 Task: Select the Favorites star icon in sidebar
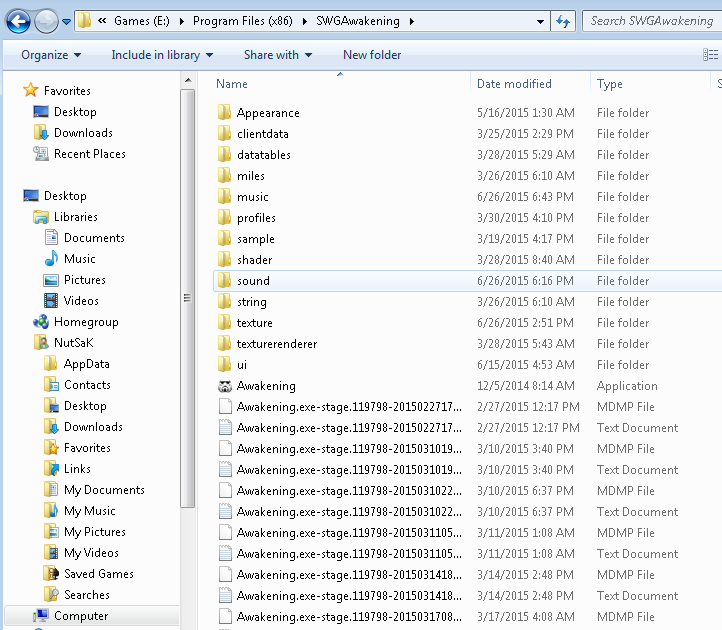tap(30, 91)
